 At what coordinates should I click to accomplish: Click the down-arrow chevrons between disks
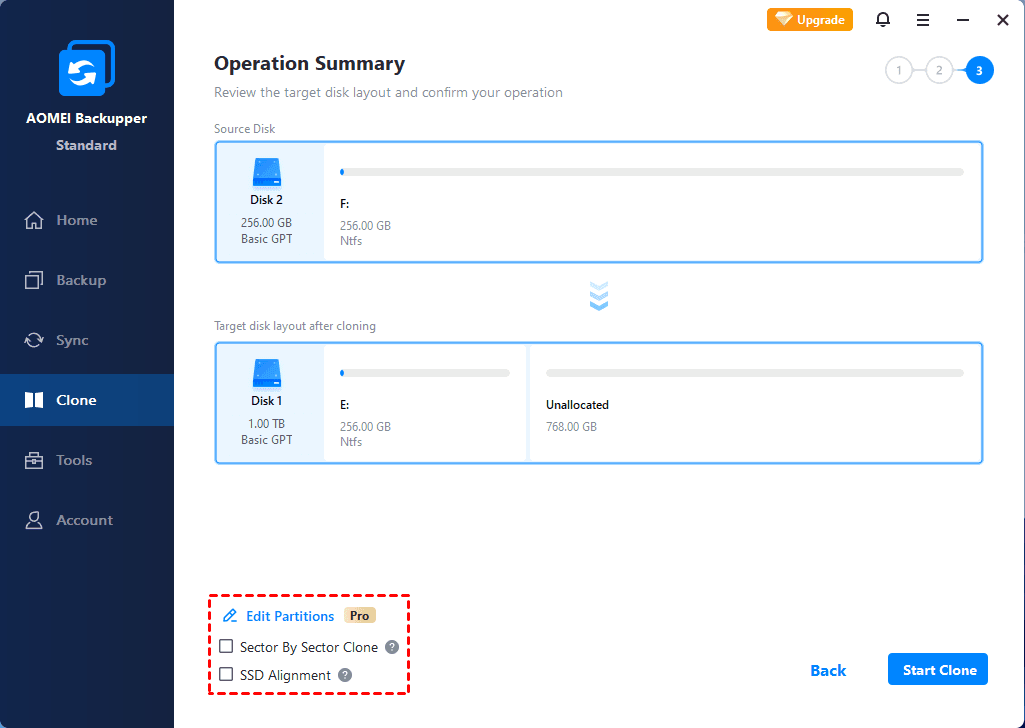click(599, 296)
